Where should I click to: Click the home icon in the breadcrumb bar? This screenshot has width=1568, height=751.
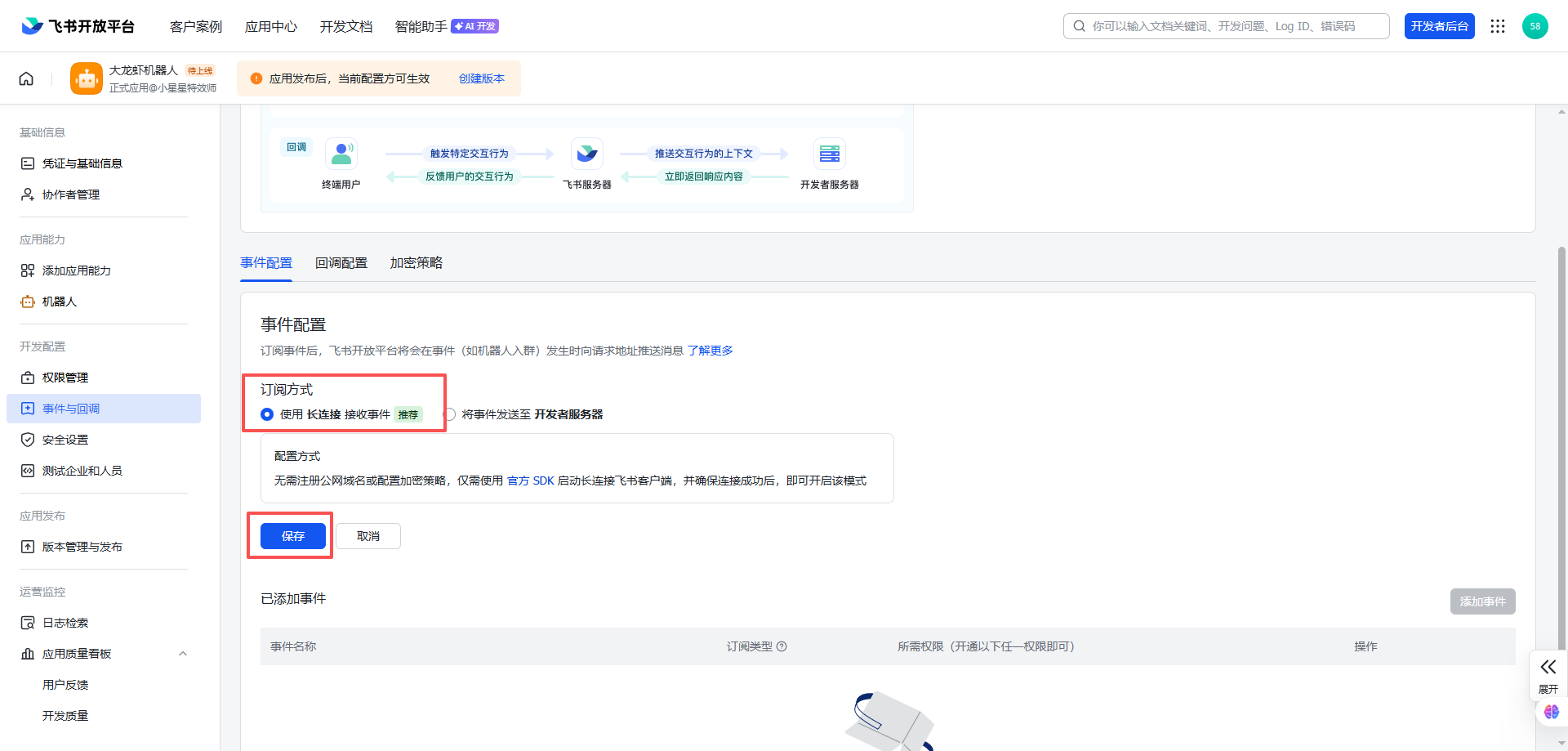[26, 78]
